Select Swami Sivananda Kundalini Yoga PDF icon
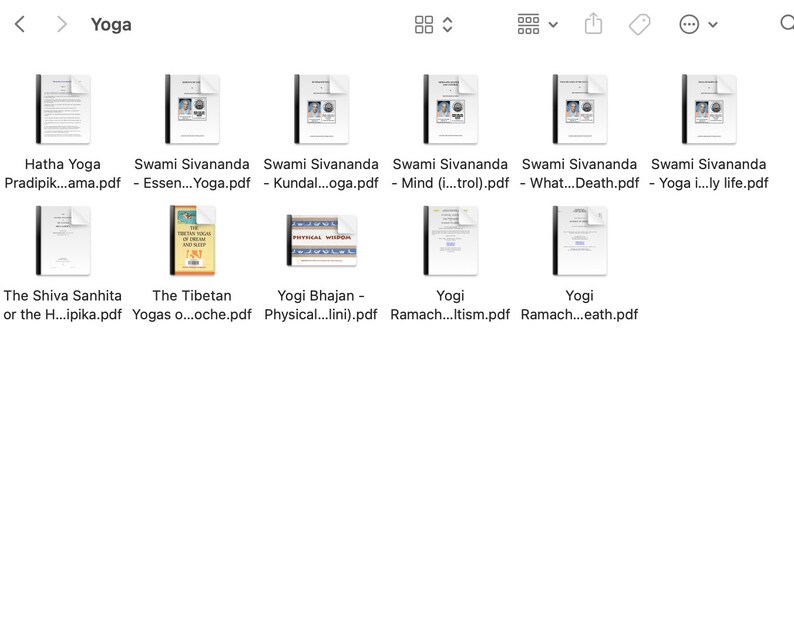Viewport: 794px width, 628px height. [x=322, y=109]
